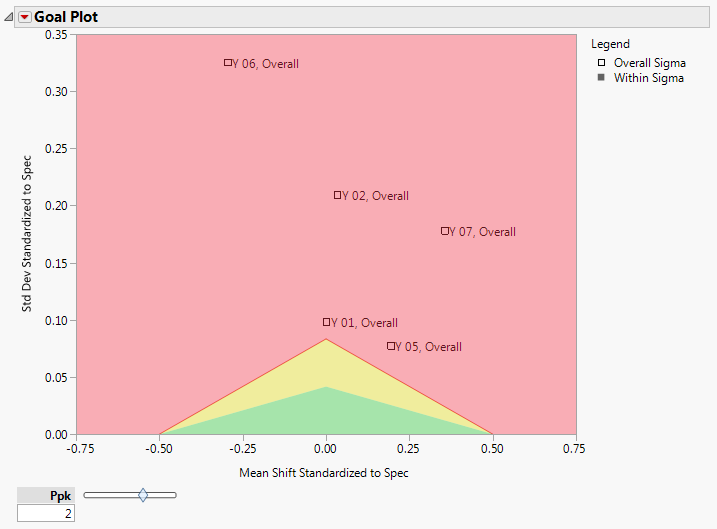
Task: Click the Legend heading
Action: click(x=610, y=44)
